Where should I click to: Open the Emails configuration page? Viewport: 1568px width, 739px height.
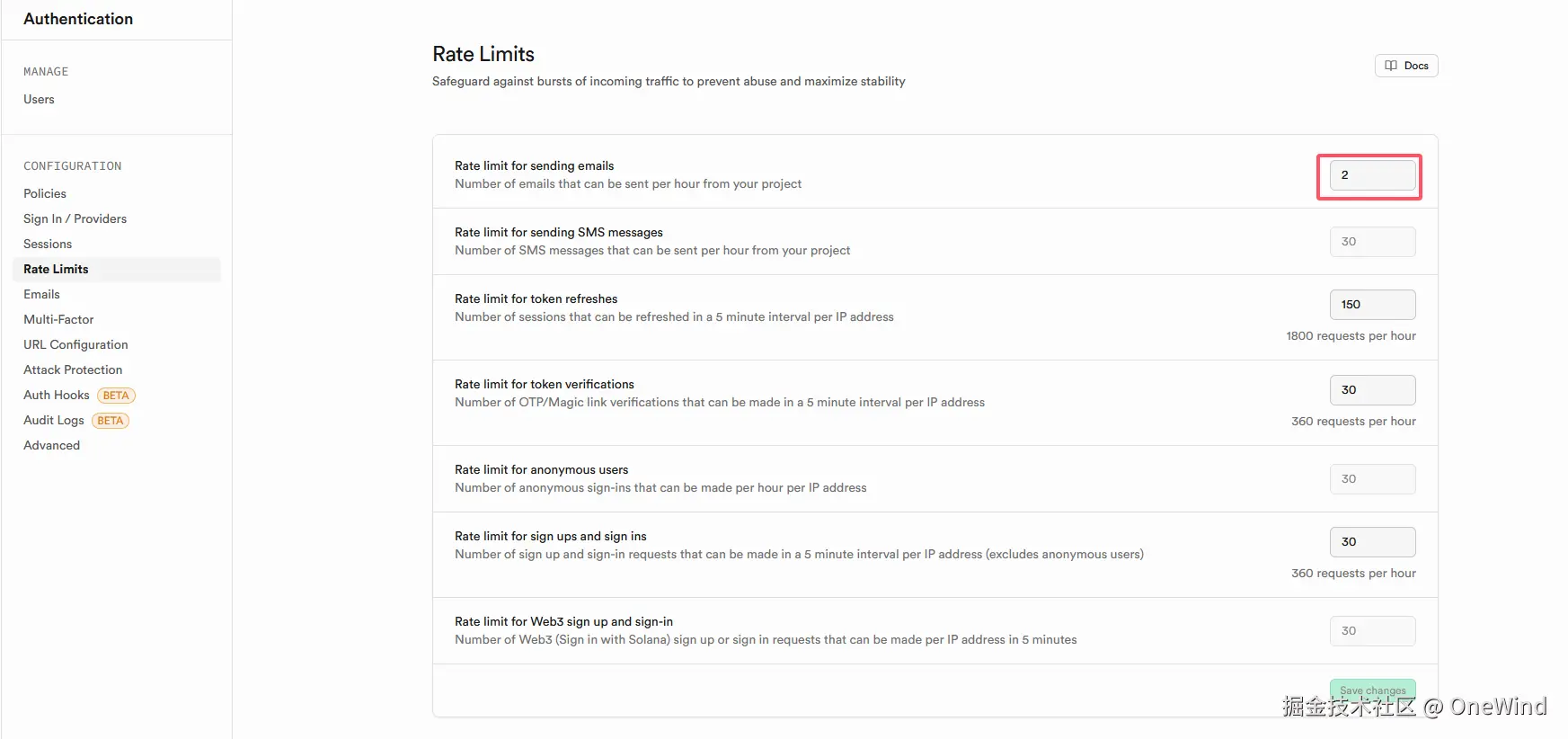click(x=41, y=295)
